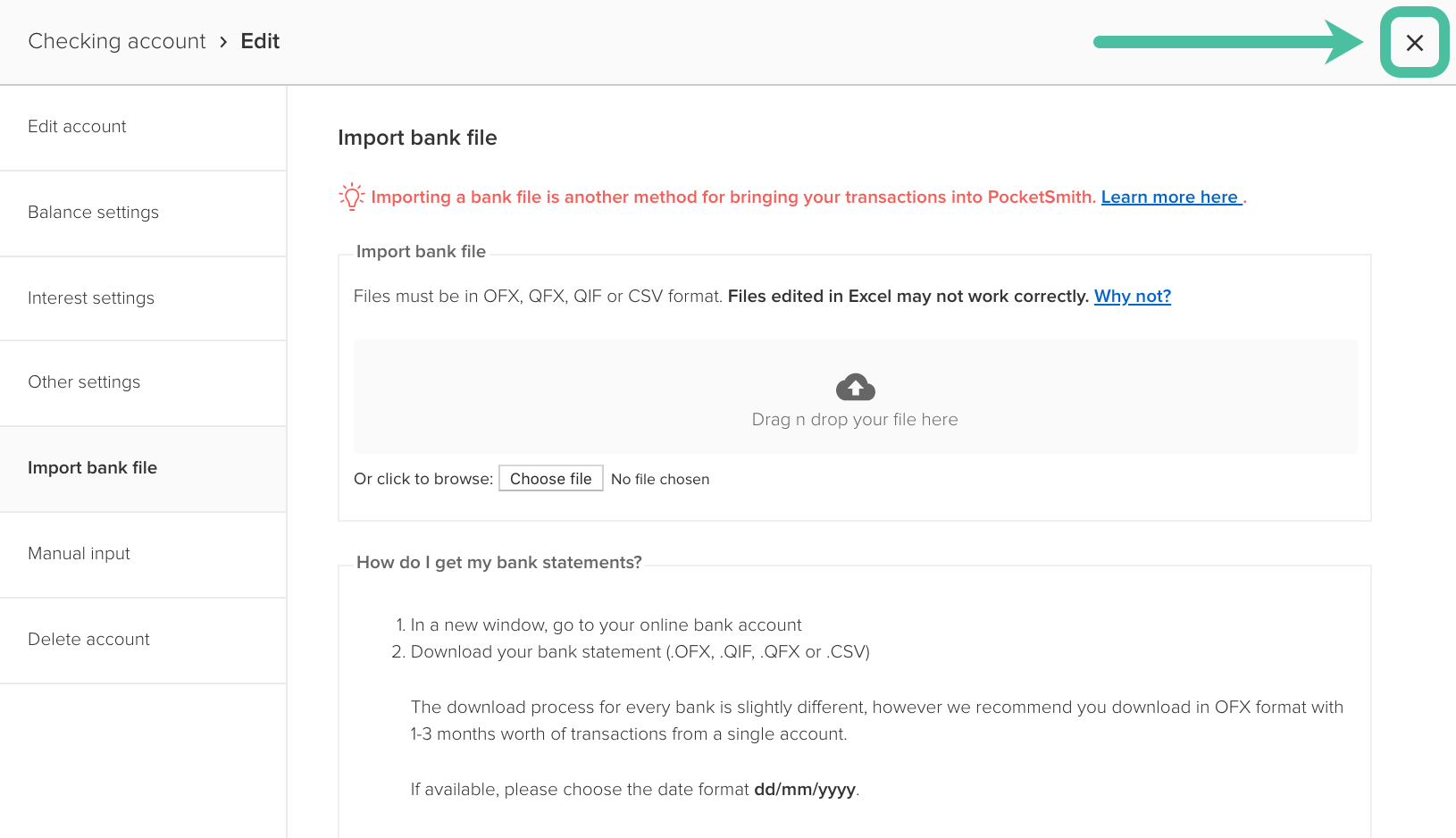Image resolution: width=1456 pixels, height=838 pixels.
Task: Open the Why not? link
Action: click(x=1132, y=296)
